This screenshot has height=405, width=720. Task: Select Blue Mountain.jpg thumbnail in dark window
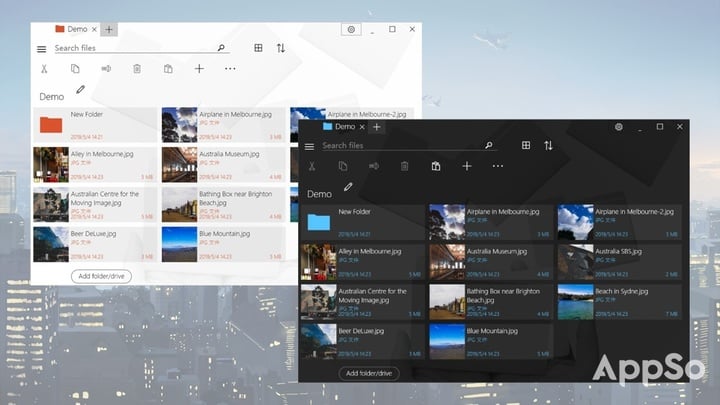[447, 341]
